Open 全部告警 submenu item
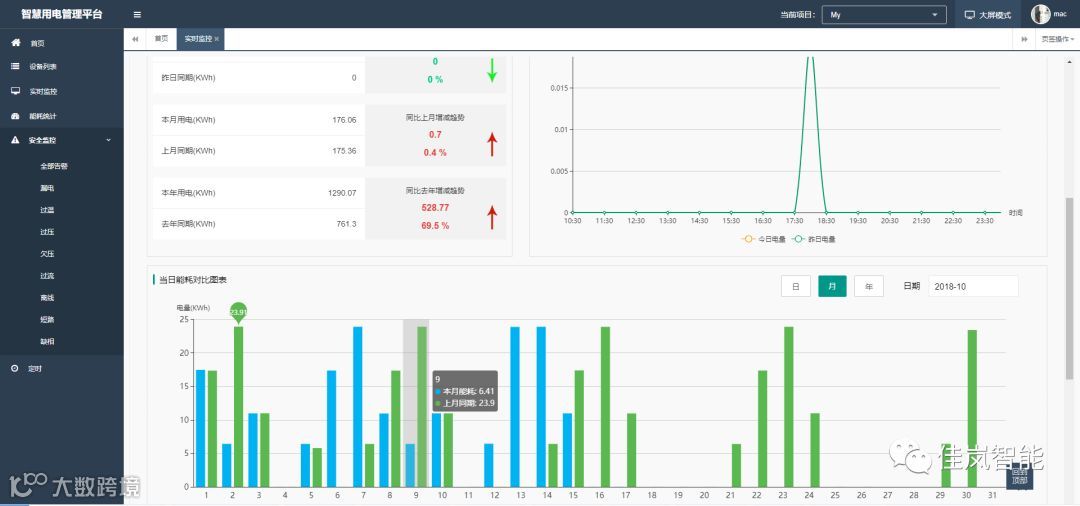Image resolution: width=1080 pixels, height=506 pixels. [x=54, y=166]
